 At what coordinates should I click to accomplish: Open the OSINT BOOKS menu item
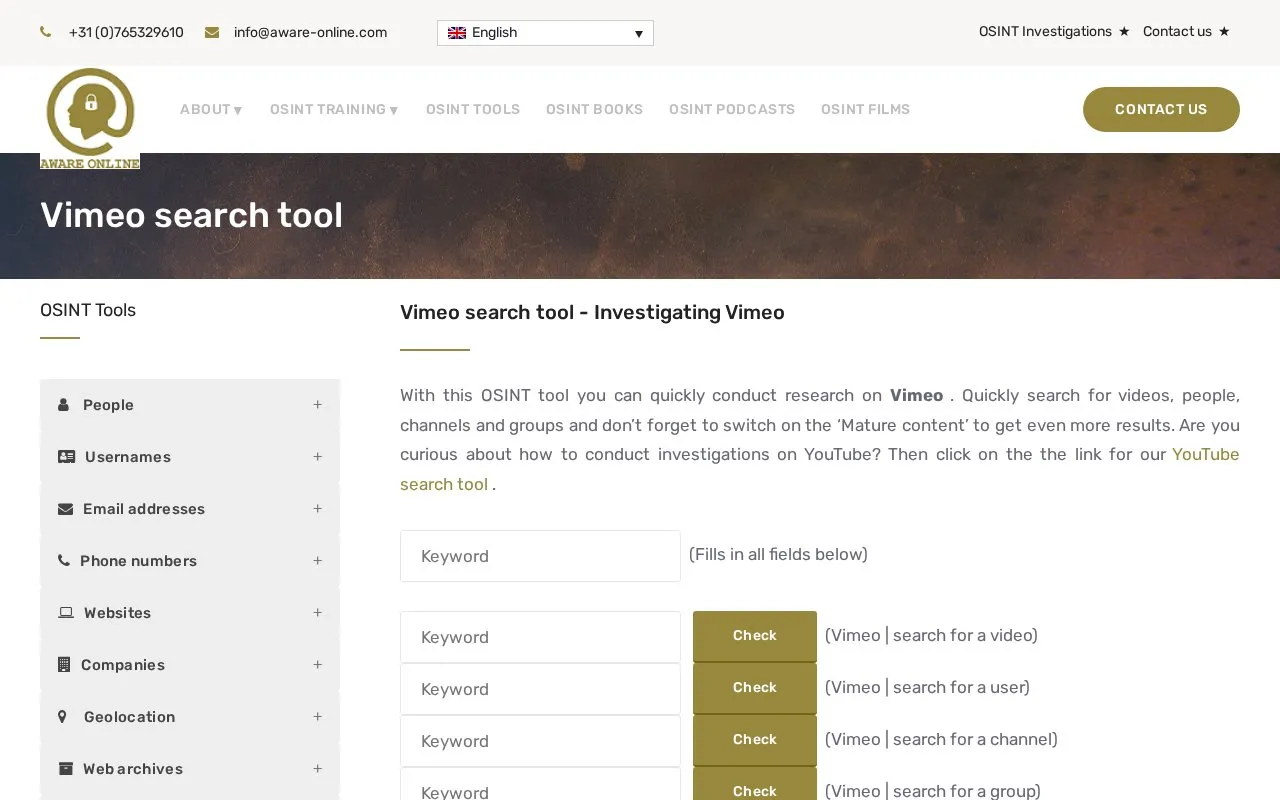594,110
